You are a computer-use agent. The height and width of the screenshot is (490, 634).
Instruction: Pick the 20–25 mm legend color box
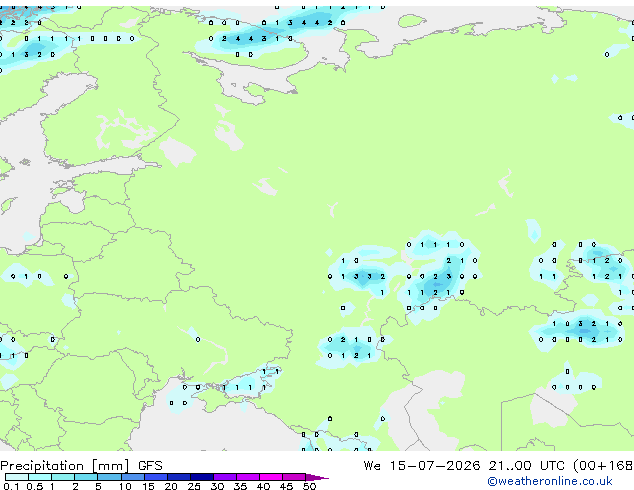pos(179,477)
